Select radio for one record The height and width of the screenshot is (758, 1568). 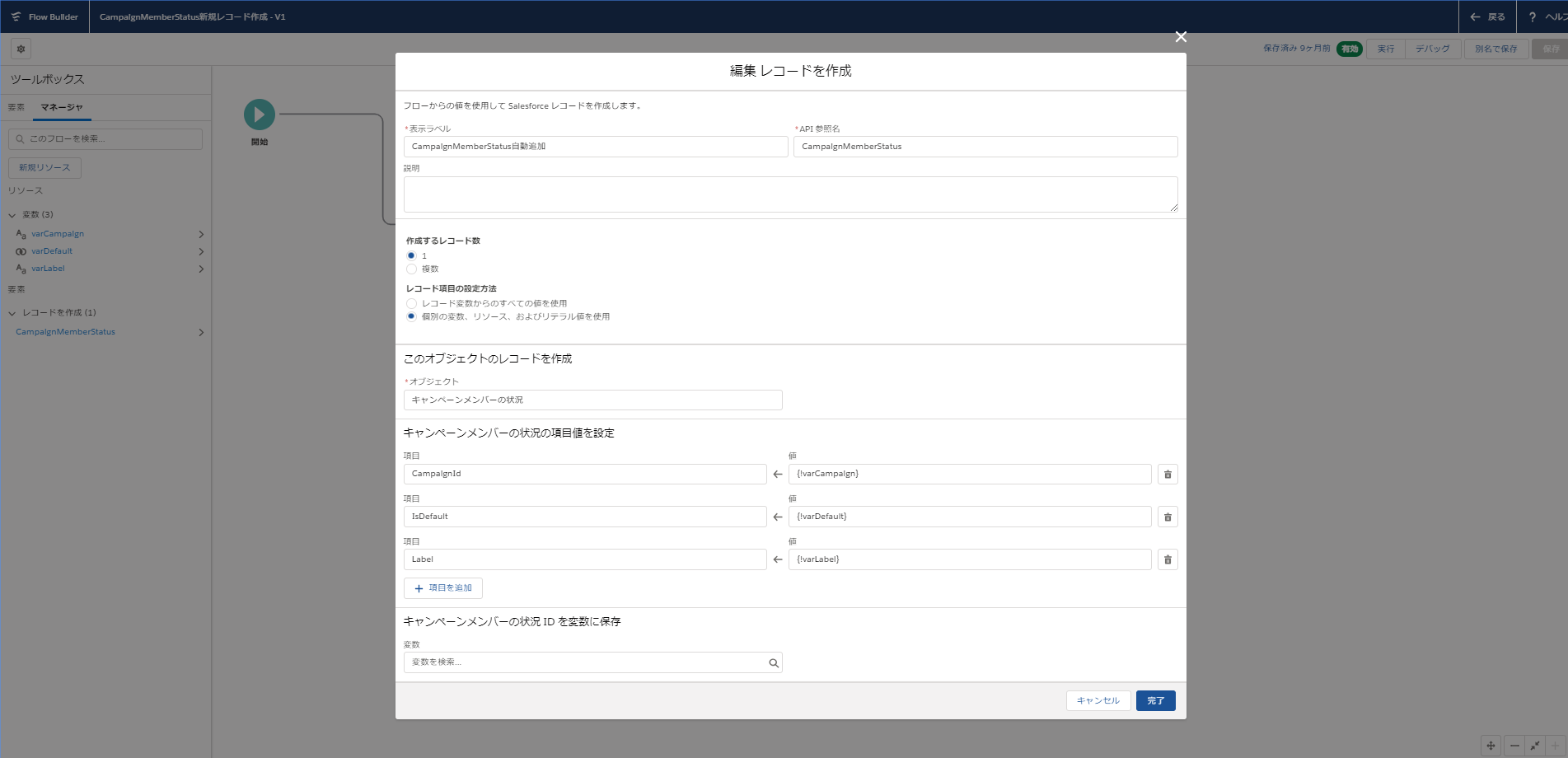pyautogui.click(x=411, y=256)
